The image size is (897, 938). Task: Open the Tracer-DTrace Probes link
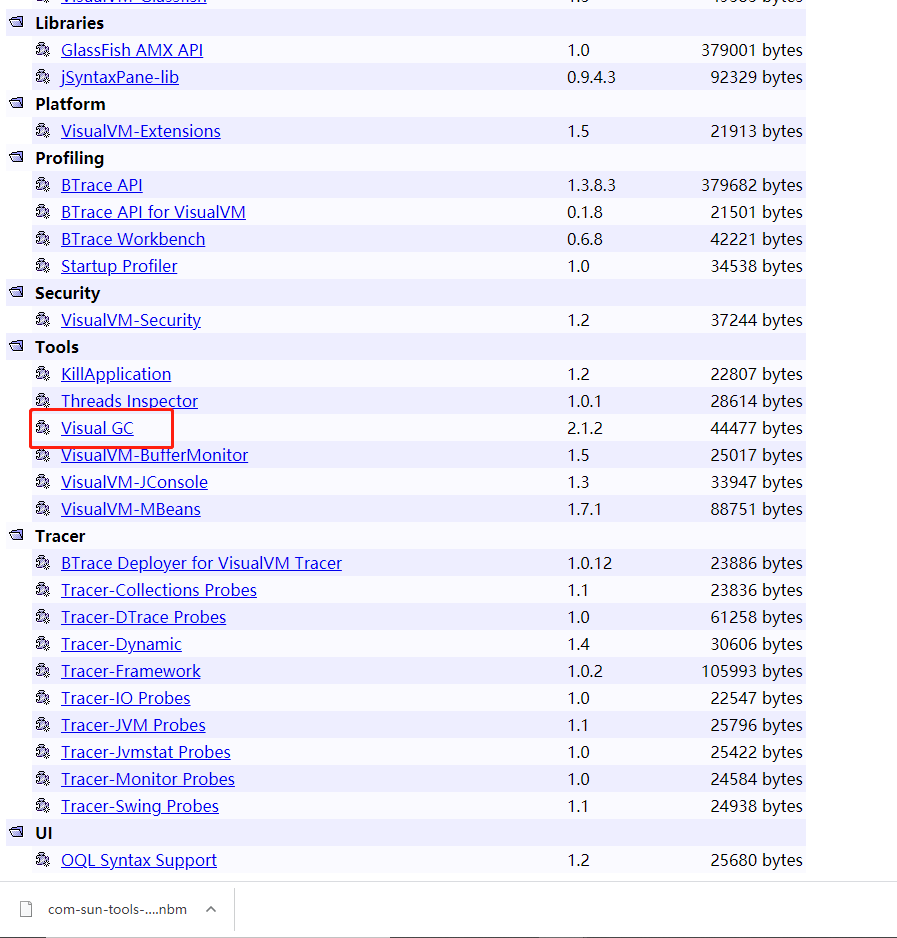click(144, 617)
